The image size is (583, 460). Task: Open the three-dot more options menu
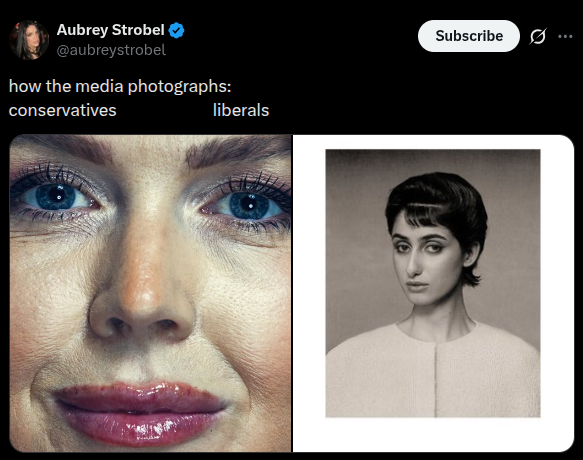[565, 36]
